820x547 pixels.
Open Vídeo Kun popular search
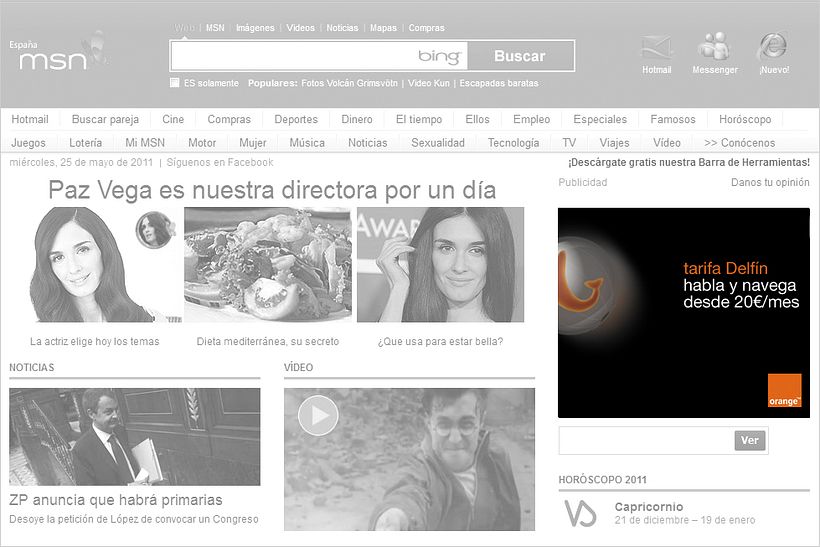click(x=429, y=83)
